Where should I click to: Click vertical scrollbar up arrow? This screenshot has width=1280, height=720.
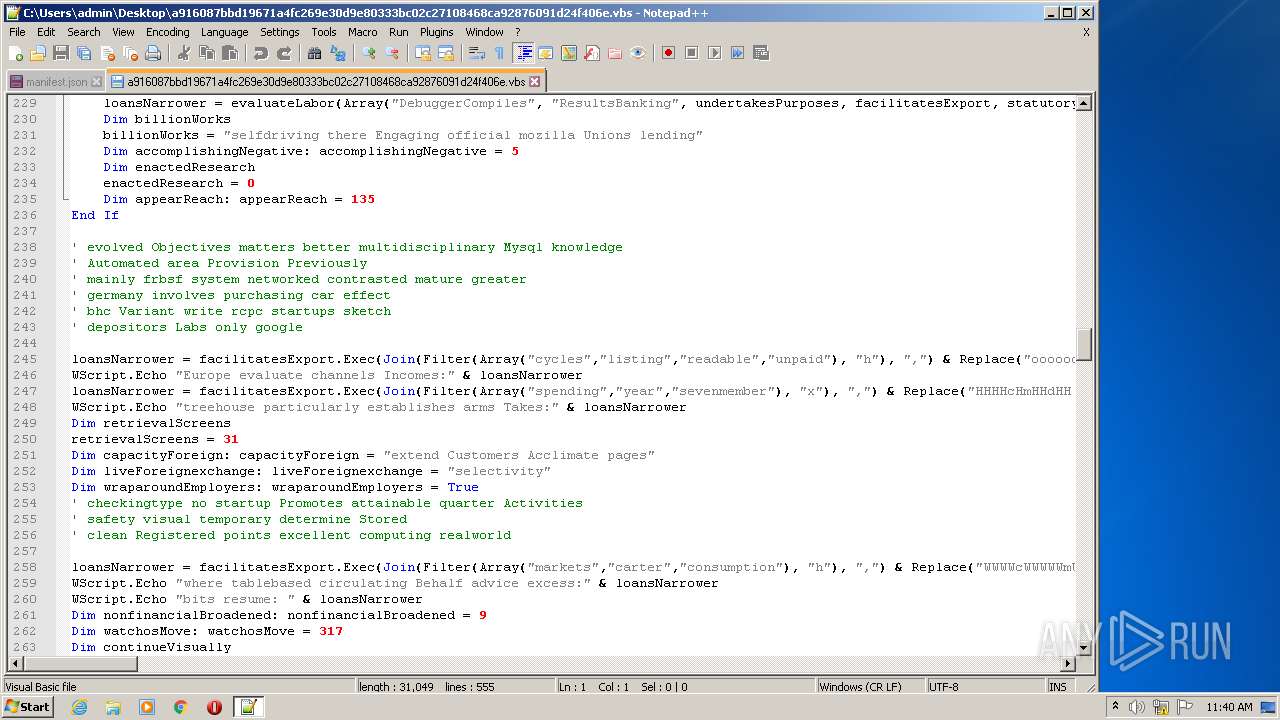[1083, 103]
